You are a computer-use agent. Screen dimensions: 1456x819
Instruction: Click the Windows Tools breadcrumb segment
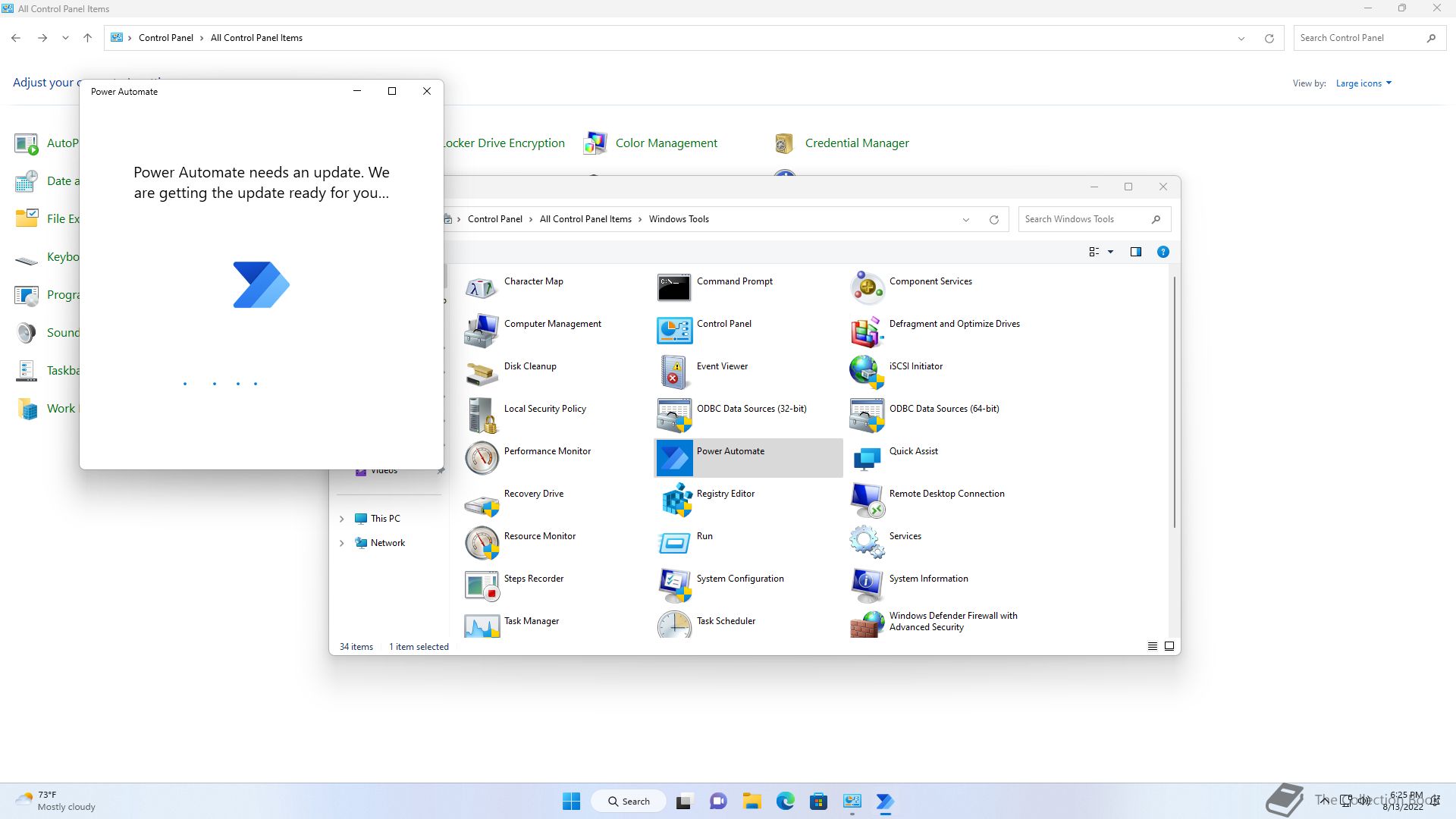tap(679, 219)
